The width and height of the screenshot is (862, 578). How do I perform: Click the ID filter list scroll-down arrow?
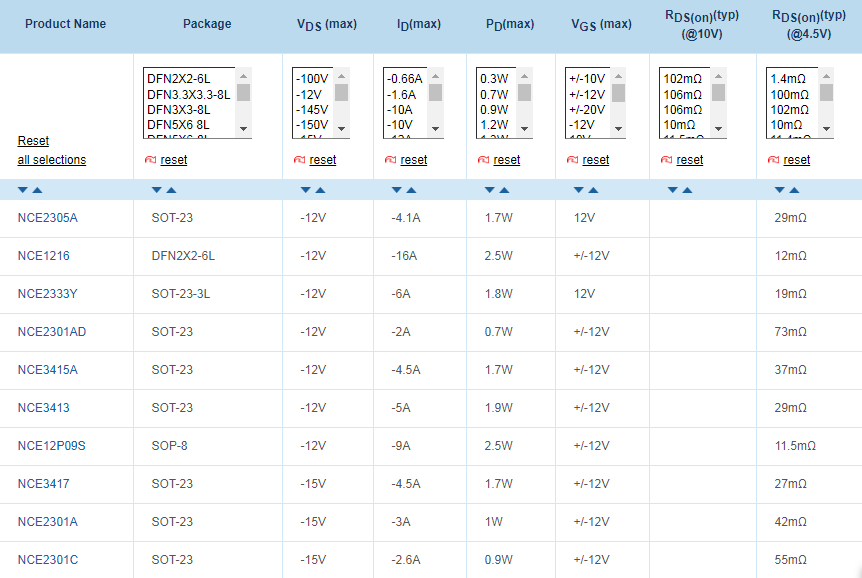coord(435,129)
